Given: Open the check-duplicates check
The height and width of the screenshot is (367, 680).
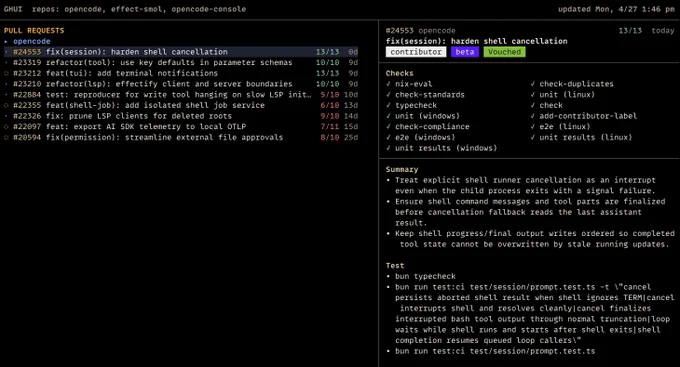Looking at the screenshot, I should [x=572, y=84].
